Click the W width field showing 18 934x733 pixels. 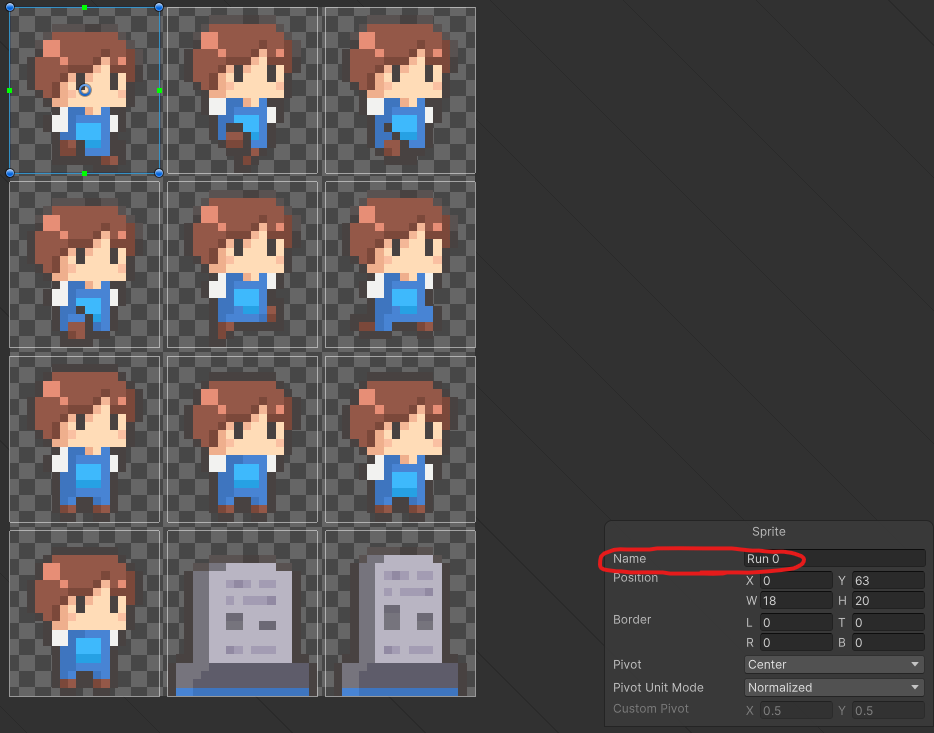tap(796, 601)
